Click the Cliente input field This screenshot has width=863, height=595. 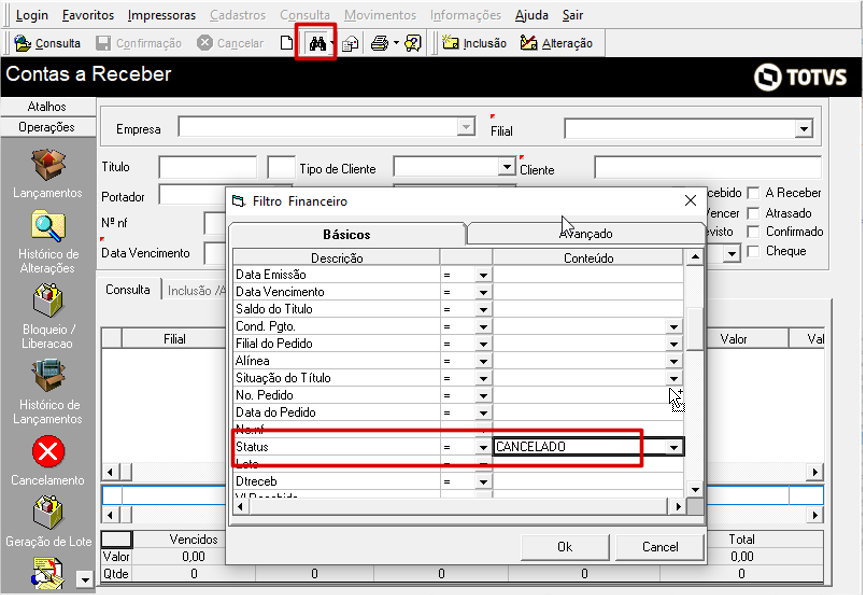pyautogui.click(x=707, y=168)
